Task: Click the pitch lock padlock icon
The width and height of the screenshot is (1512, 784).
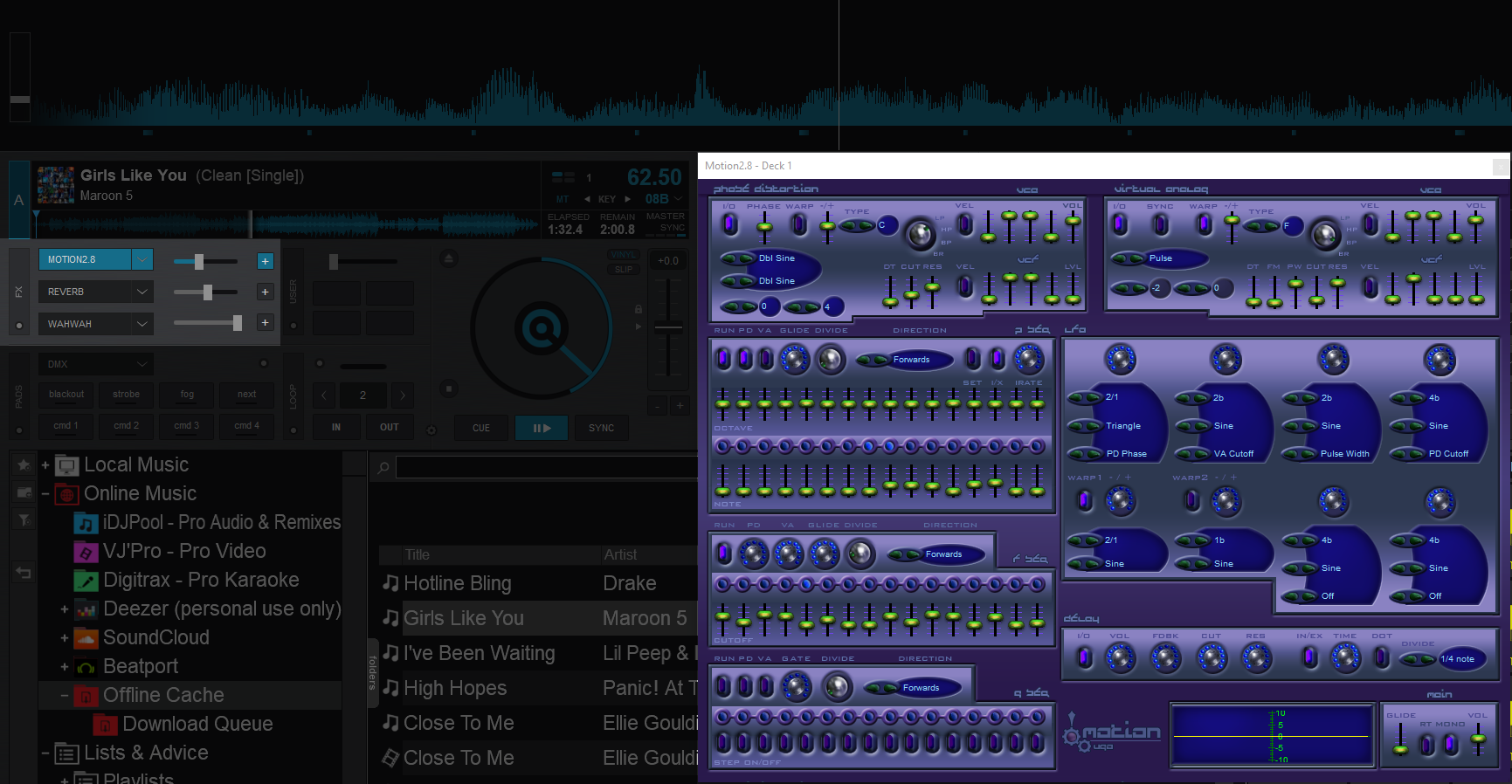Action: pyautogui.click(x=639, y=309)
